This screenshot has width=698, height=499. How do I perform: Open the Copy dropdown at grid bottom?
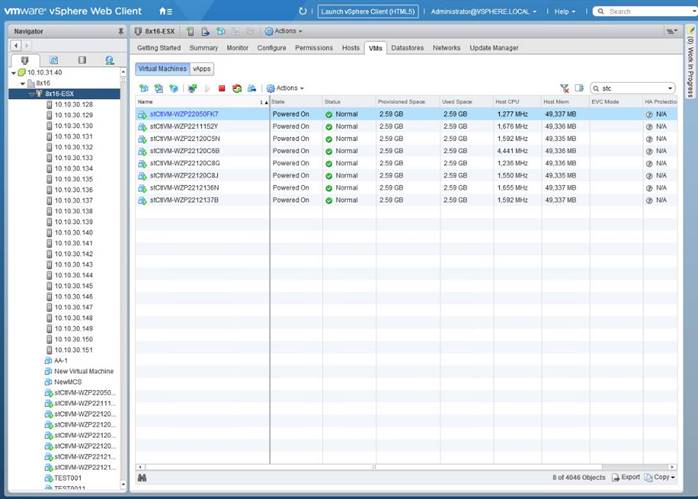point(660,477)
